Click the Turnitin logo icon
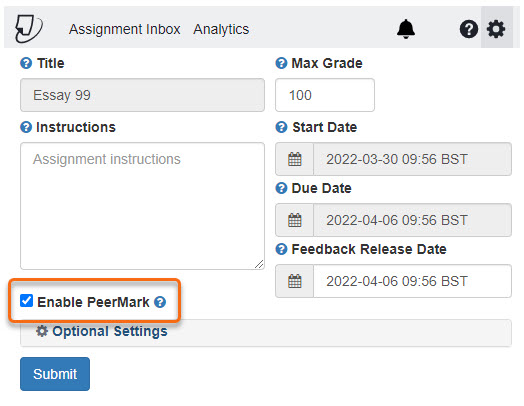Screen dimensions: 524x406 point(29,29)
